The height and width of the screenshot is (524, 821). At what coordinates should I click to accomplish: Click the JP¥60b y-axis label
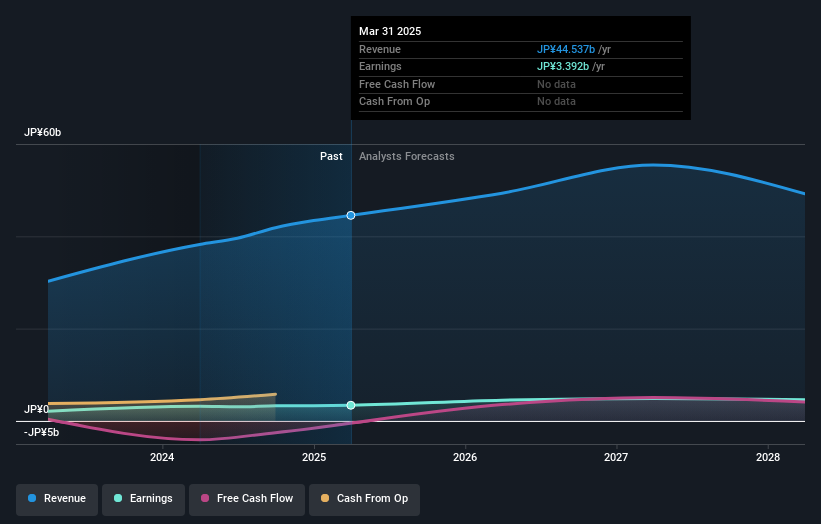pos(42,132)
